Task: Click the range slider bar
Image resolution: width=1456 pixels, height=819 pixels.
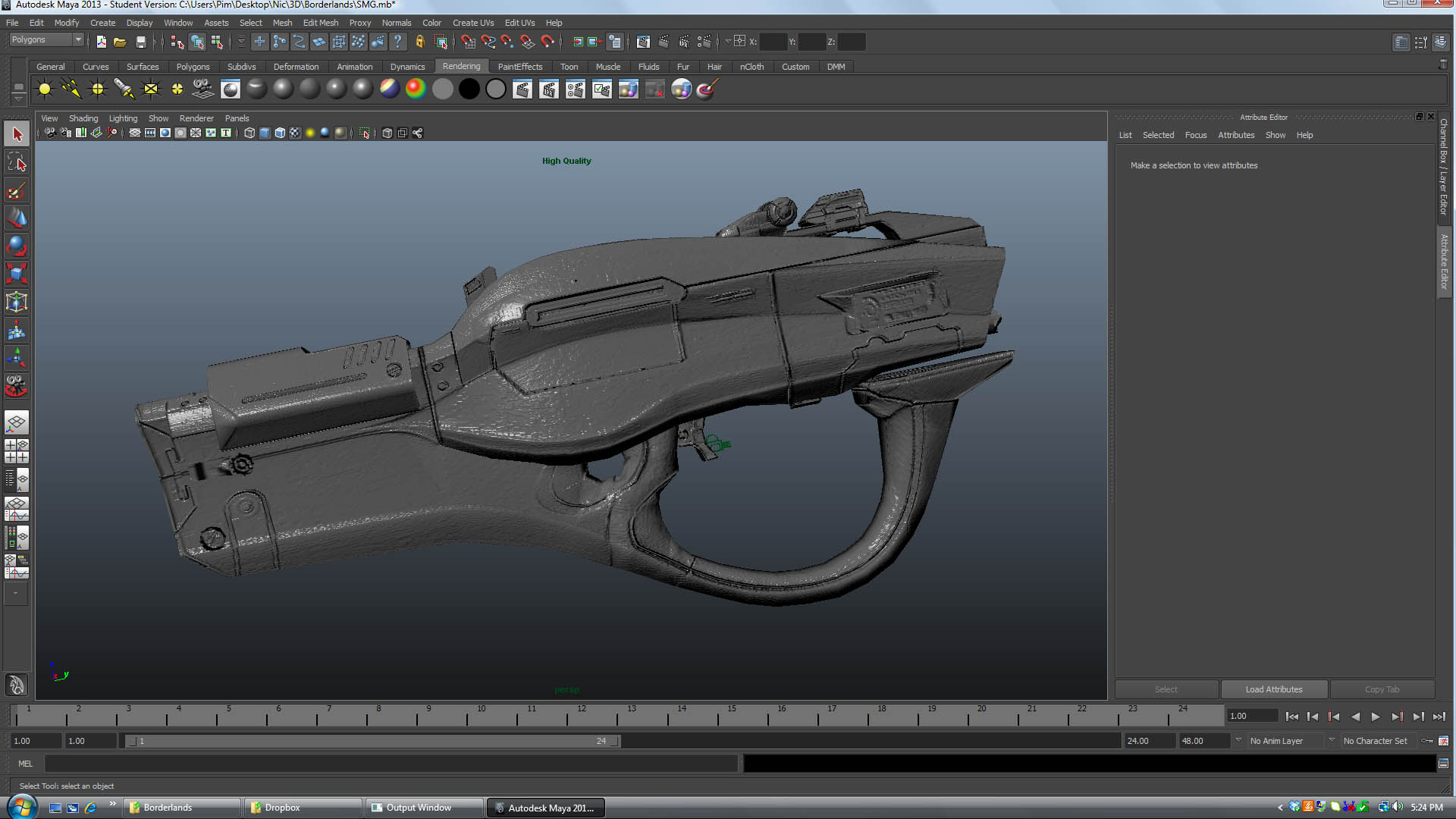Action: click(373, 741)
